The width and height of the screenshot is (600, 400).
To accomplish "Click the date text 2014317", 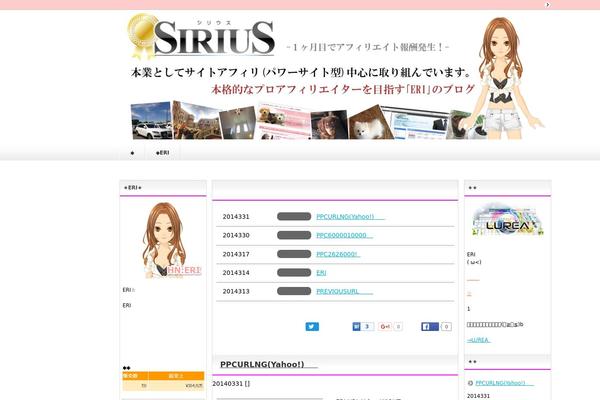I will (236, 254).
